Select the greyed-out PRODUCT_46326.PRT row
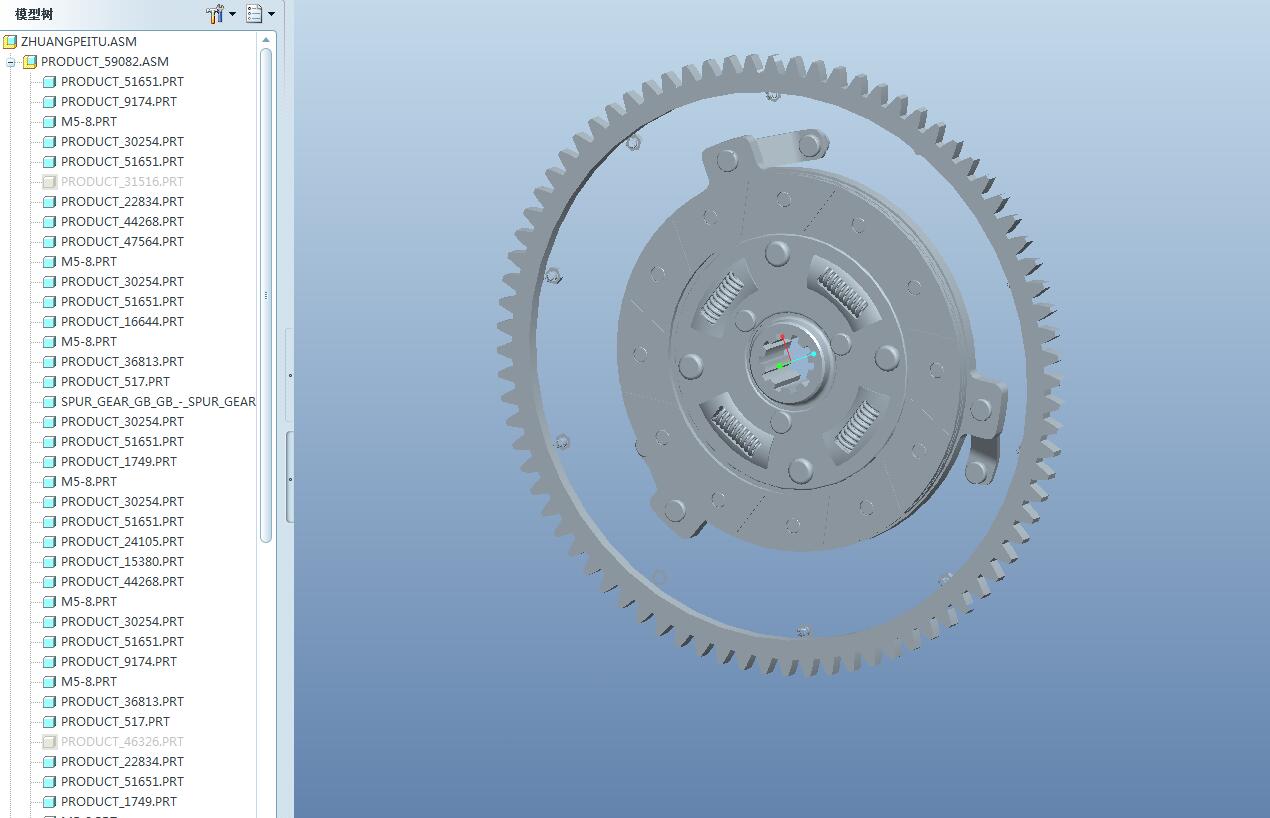The height and width of the screenshot is (818, 1270). 122,742
